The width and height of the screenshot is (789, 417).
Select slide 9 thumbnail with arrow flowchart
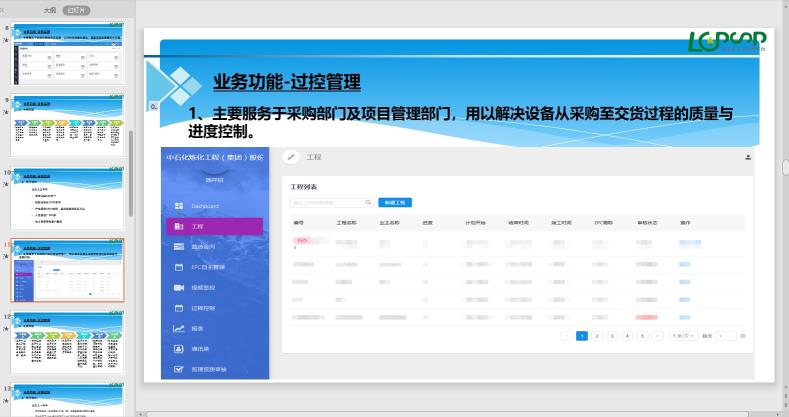tap(67, 125)
